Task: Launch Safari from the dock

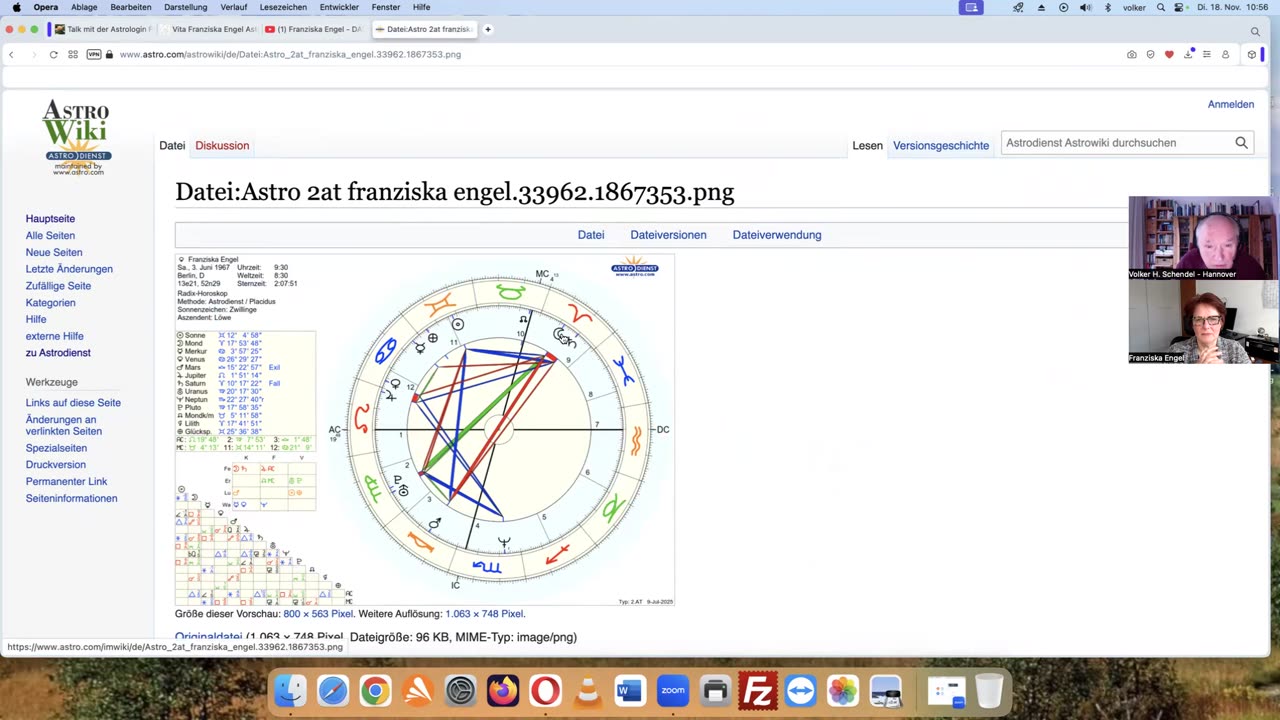Action: 333,691
